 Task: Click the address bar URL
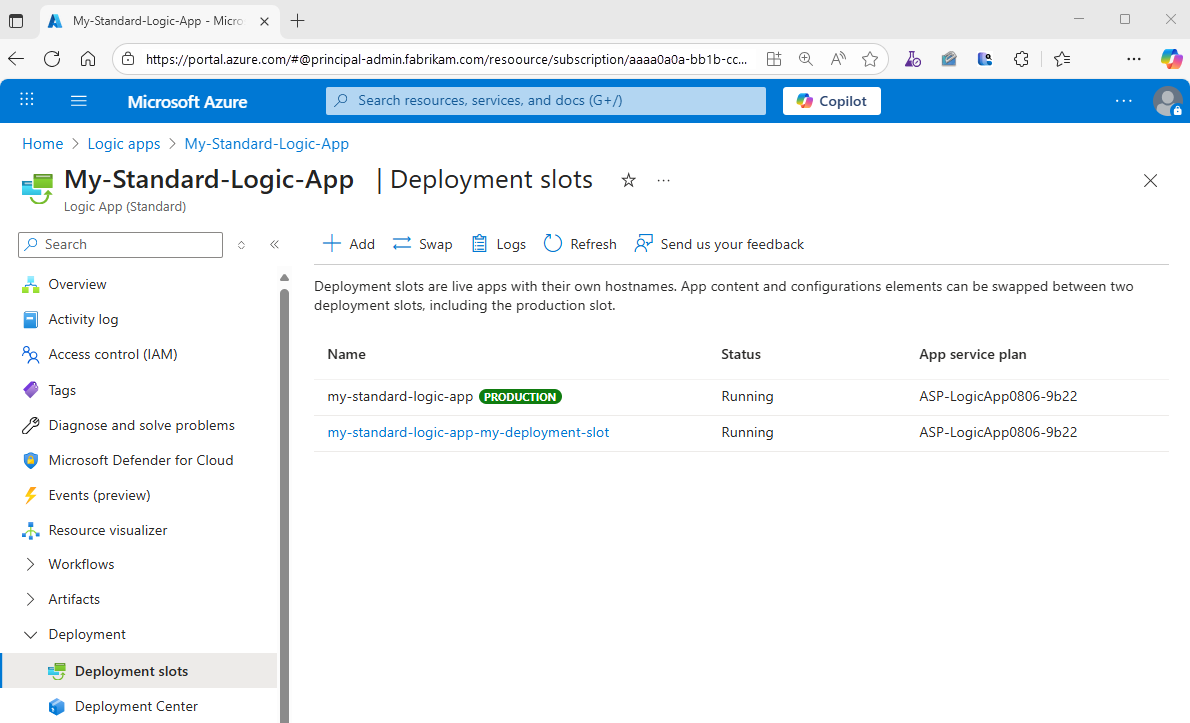point(446,59)
